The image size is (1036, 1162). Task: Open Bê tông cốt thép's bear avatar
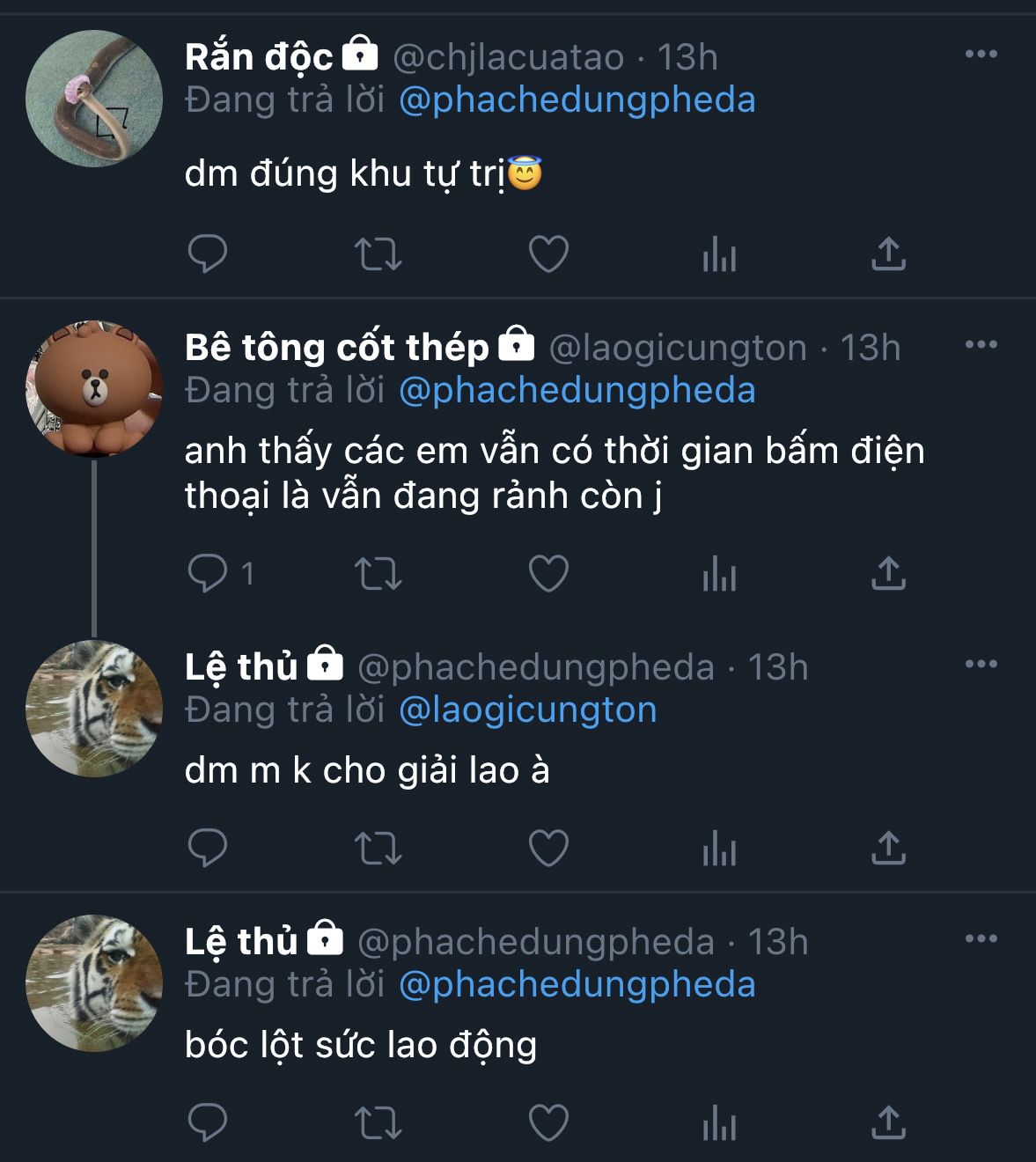[94, 388]
